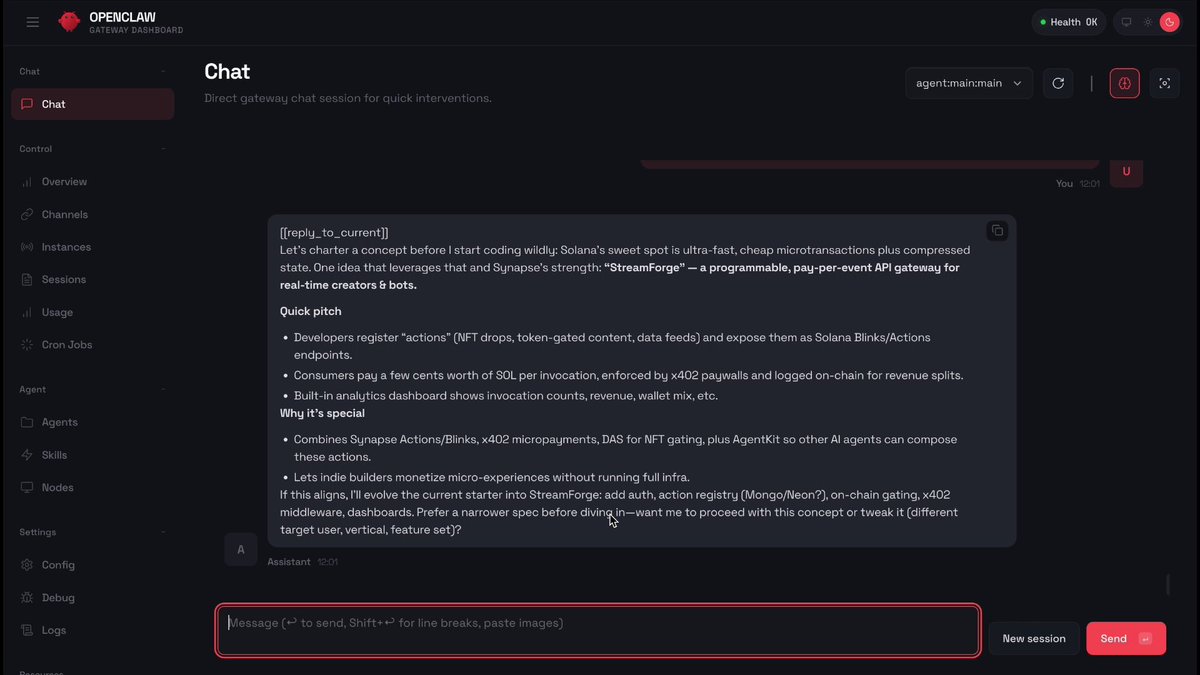
Task: Copy the assistant message via copy icon
Action: pyautogui.click(x=997, y=231)
